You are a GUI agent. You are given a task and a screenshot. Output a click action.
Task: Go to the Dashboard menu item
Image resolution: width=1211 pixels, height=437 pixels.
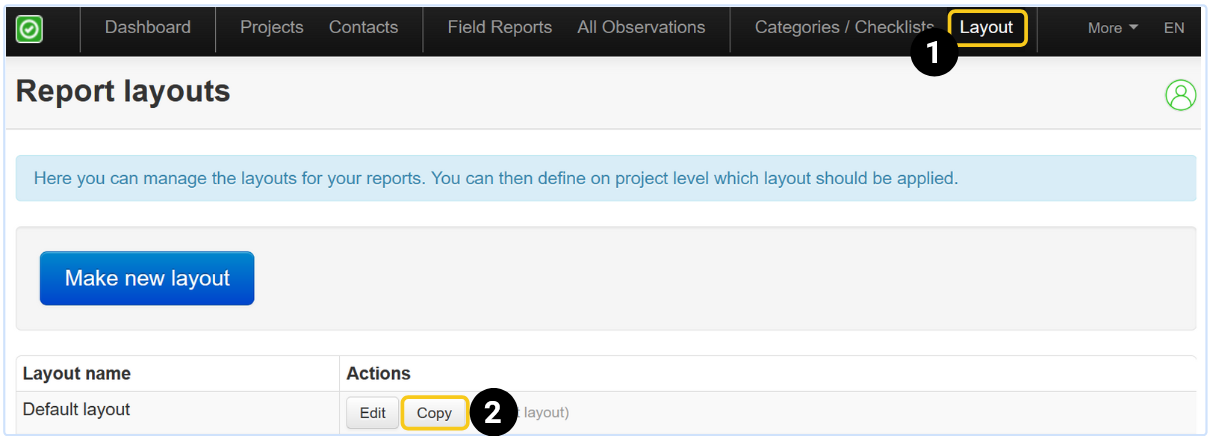[148, 28]
